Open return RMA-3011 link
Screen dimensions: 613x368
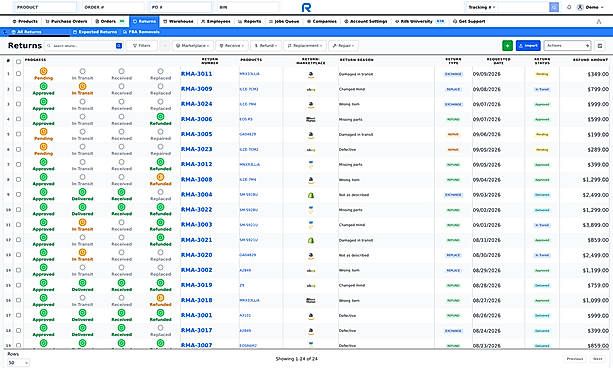click(197, 74)
